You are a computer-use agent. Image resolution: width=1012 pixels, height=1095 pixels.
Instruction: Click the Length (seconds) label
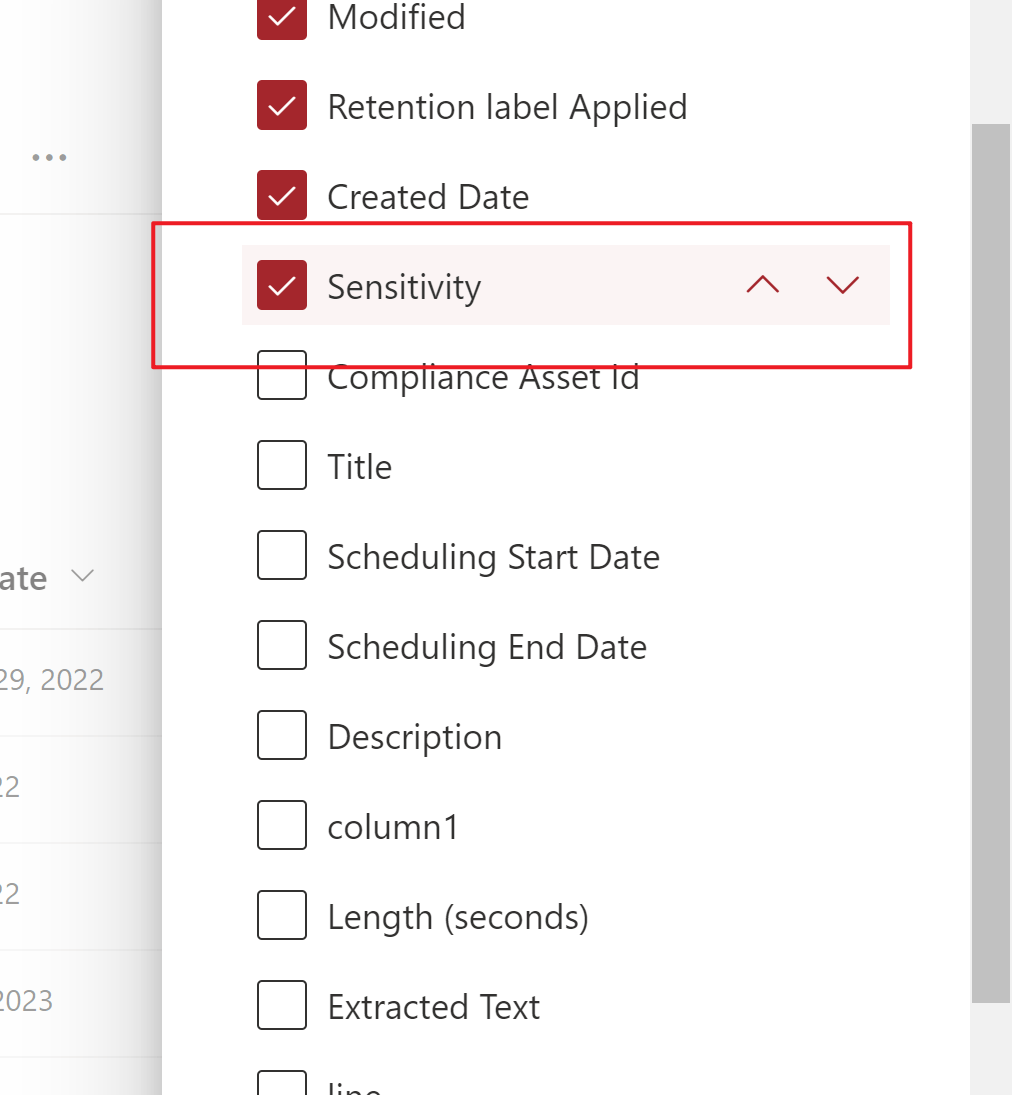(x=458, y=918)
